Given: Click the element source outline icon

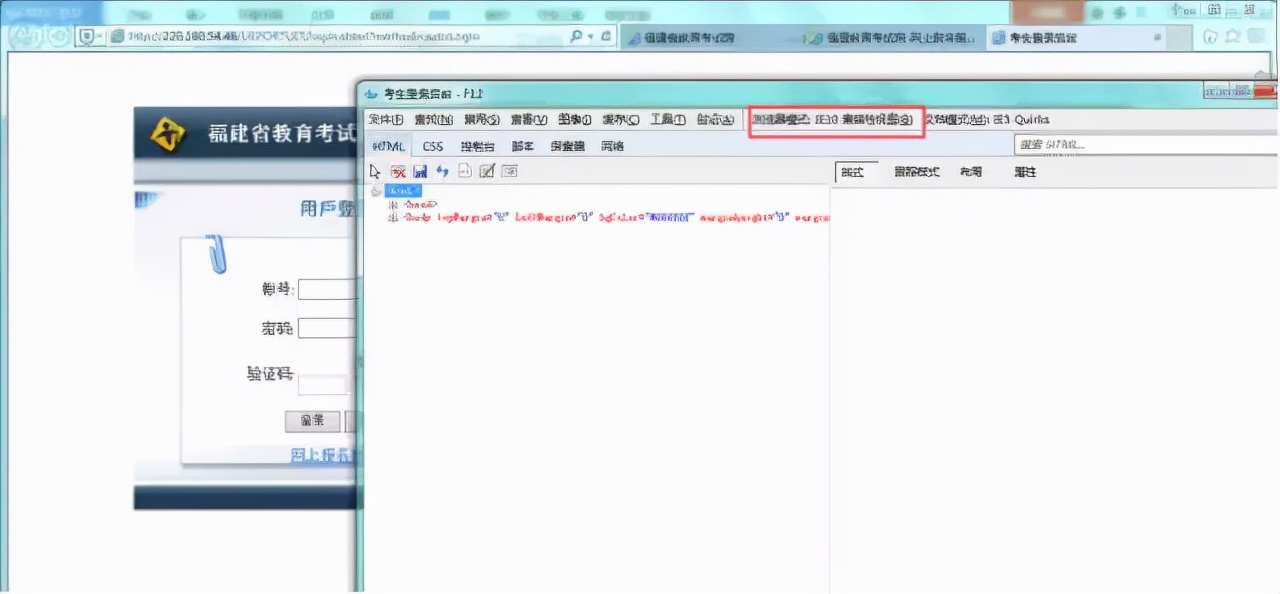Looking at the screenshot, I should 465,171.
